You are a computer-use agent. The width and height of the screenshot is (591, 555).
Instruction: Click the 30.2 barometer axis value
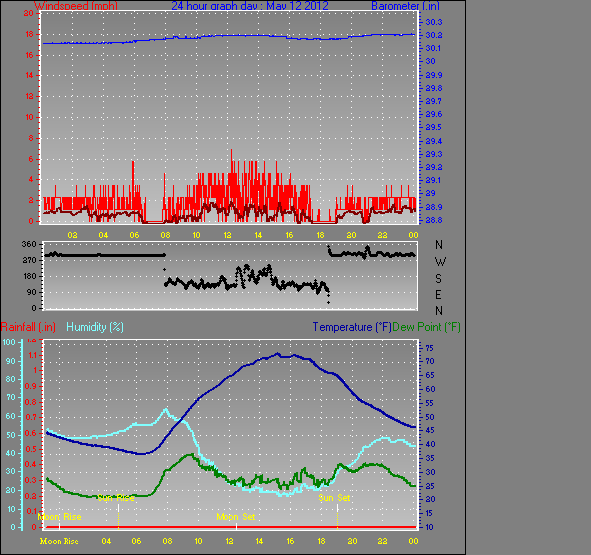(433, 35)
